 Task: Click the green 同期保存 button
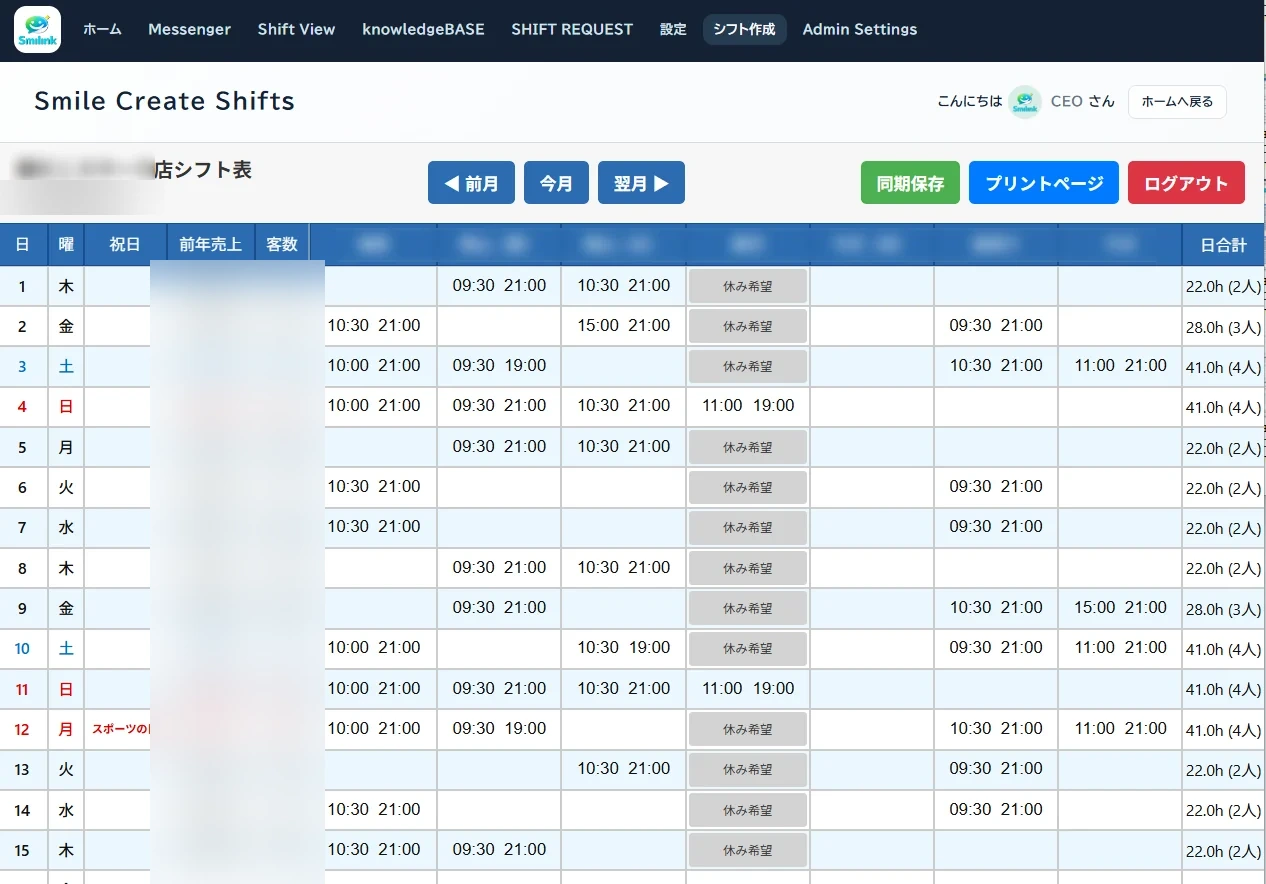[x=910, y=183]
